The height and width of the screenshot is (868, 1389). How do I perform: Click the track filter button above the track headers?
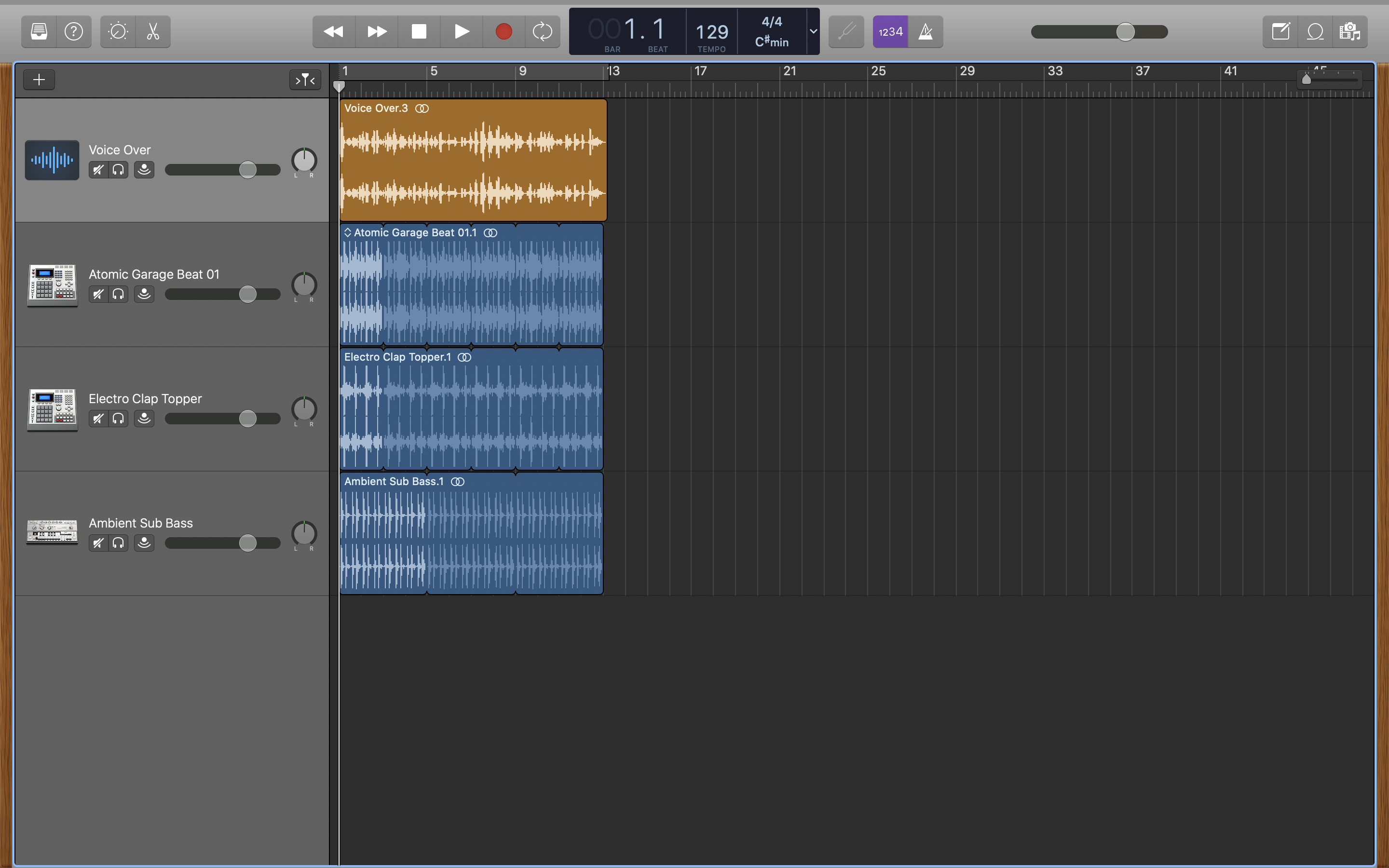pyautogui.click(x=305, y=79)
